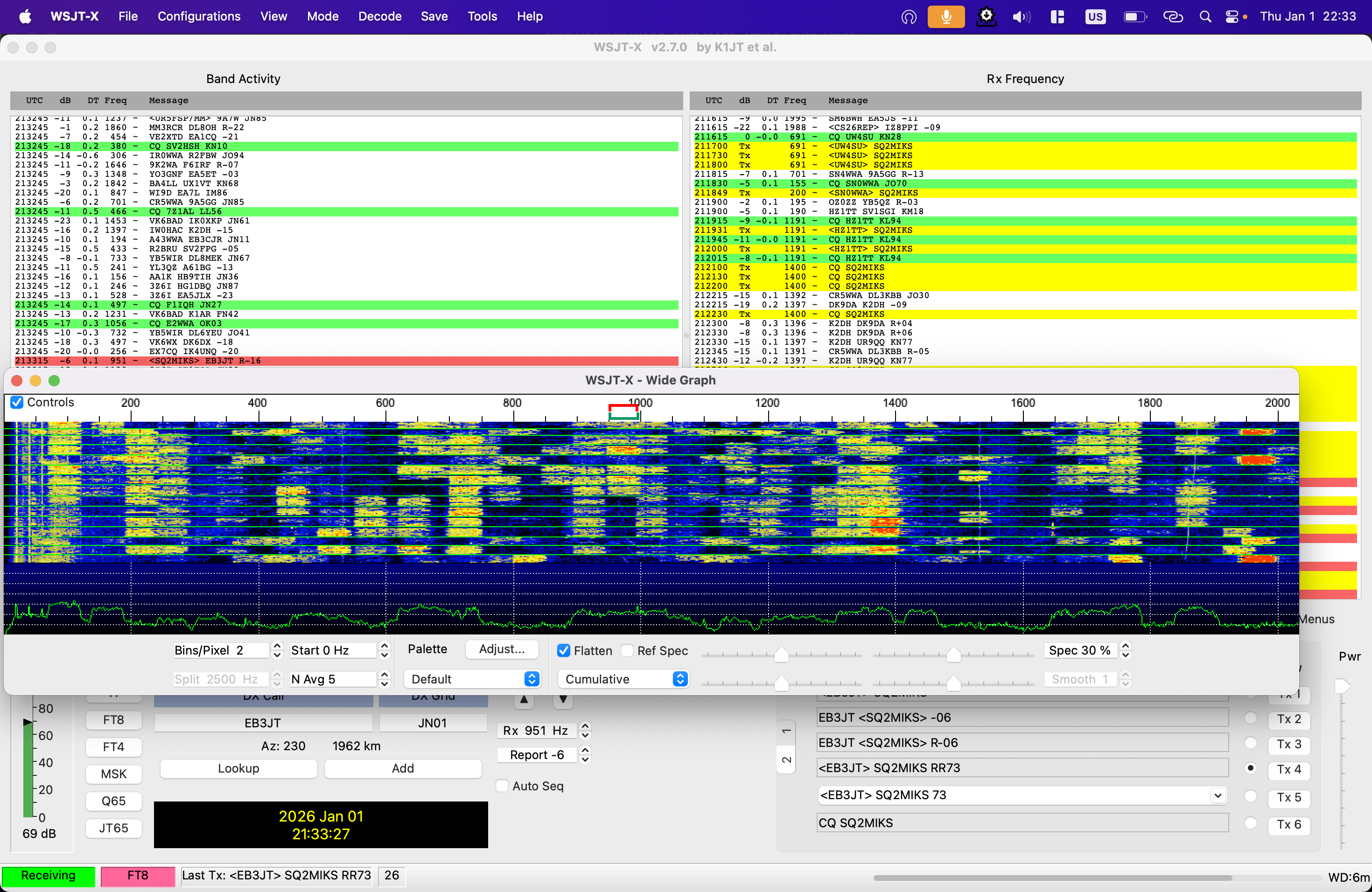Click the Pwr slider handle

[x=1342, y=686]
